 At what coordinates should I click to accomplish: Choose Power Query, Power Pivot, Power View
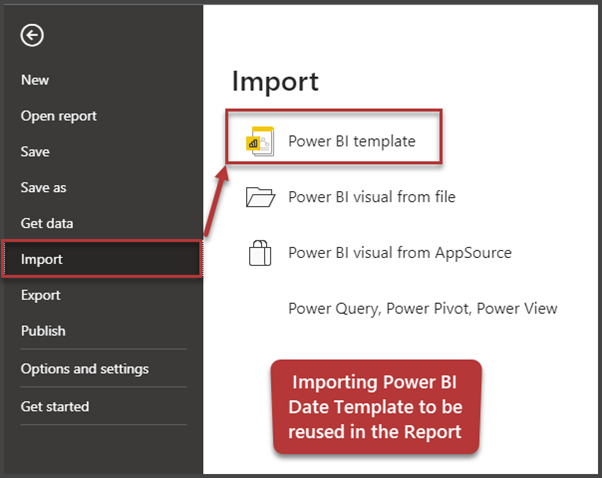[423, 309]
